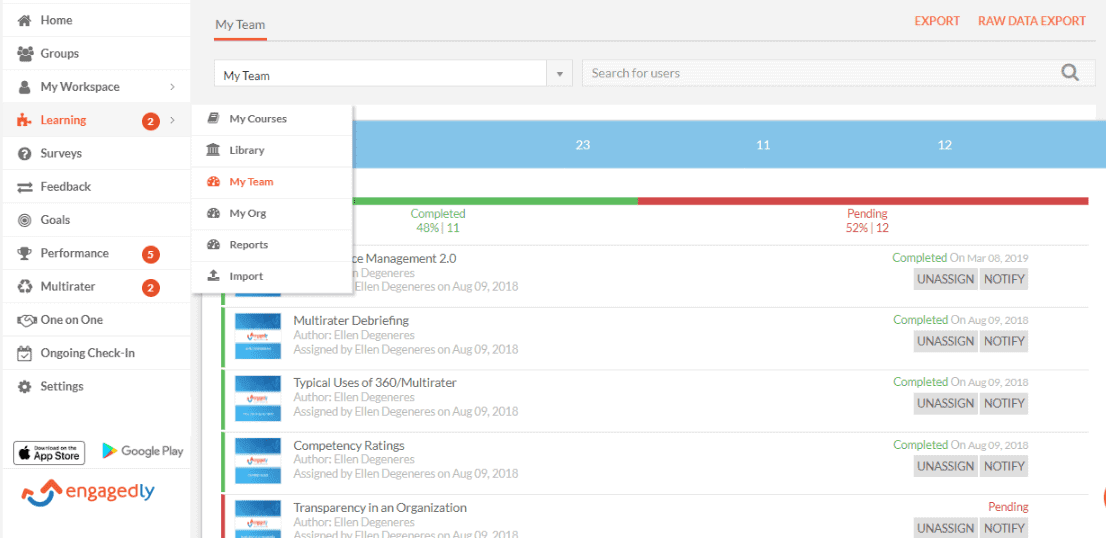Click the 23 count in blue bar
The image size is (1106, 538).
[583, 145]
